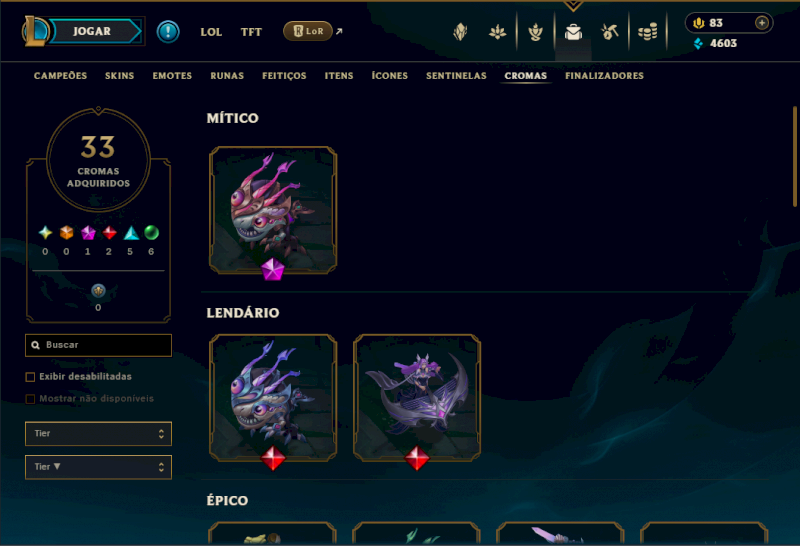Switch to the SKINS tab
The image size is (800, 546).
tap(119, 76)
